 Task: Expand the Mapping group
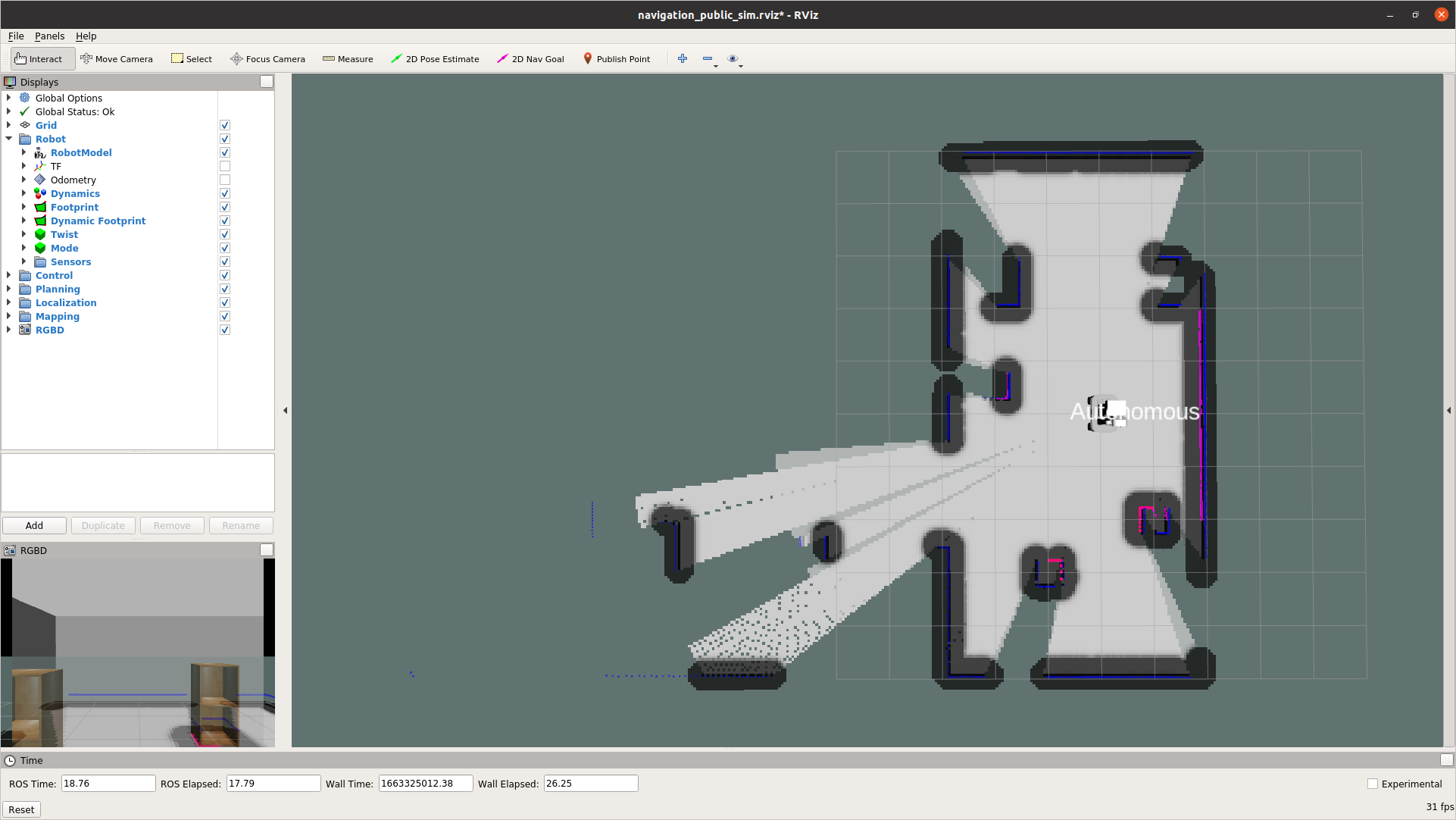8,316
